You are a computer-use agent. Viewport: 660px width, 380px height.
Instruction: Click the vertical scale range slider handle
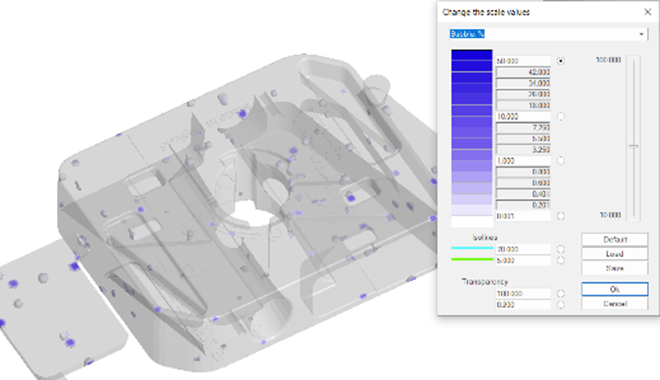coord(633,146)
